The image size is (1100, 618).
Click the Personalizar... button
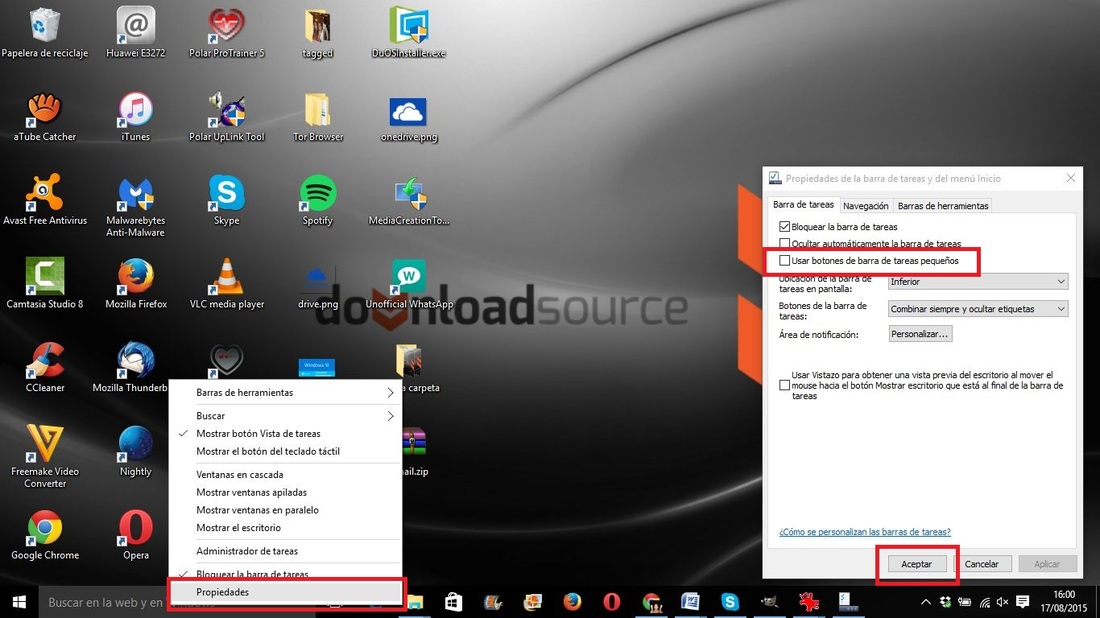920,334
